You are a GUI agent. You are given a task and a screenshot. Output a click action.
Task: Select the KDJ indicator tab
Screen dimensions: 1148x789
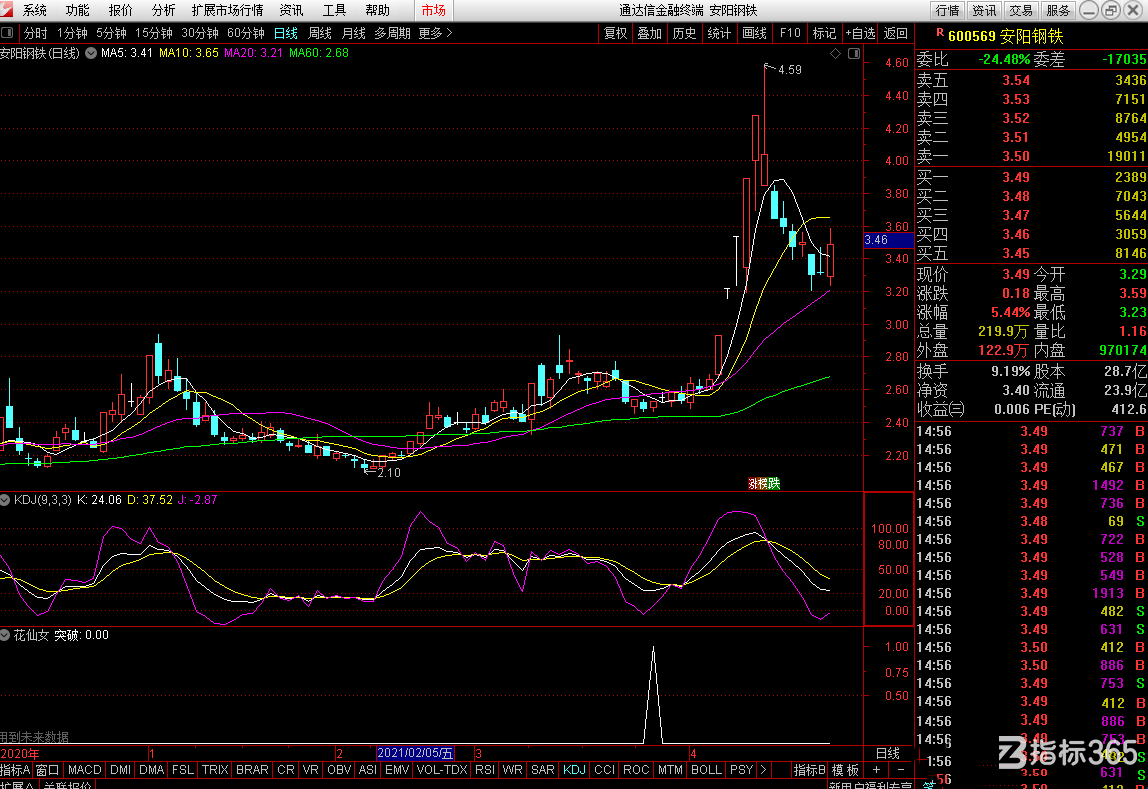[574, 770]
